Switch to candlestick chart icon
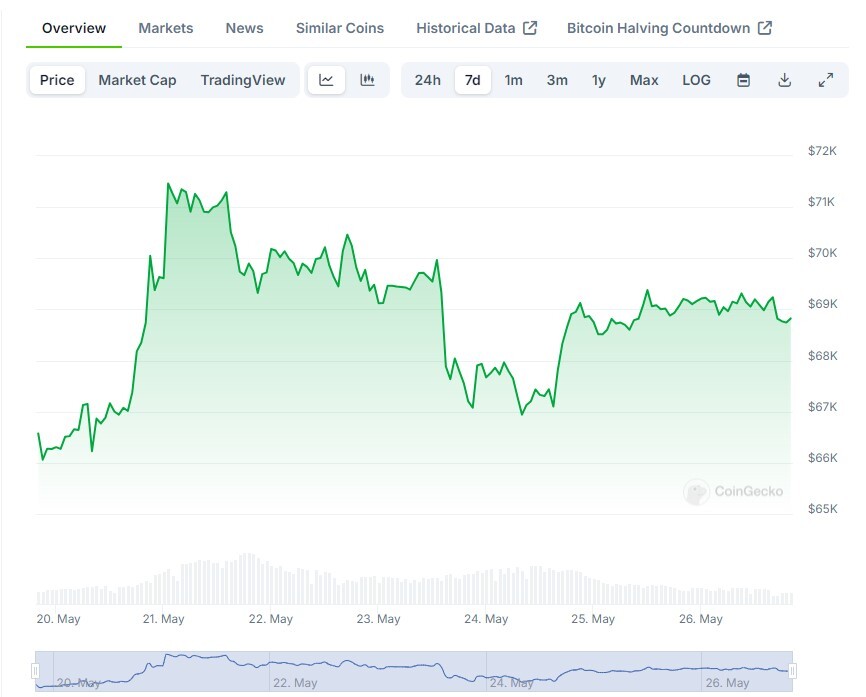This screenshot has width=866, height=697. coord(367,80)
